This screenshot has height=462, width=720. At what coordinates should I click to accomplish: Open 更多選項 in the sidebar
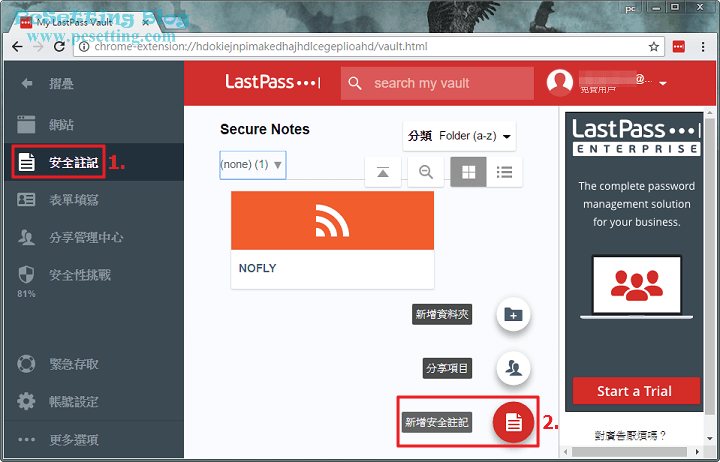point(73,440)
